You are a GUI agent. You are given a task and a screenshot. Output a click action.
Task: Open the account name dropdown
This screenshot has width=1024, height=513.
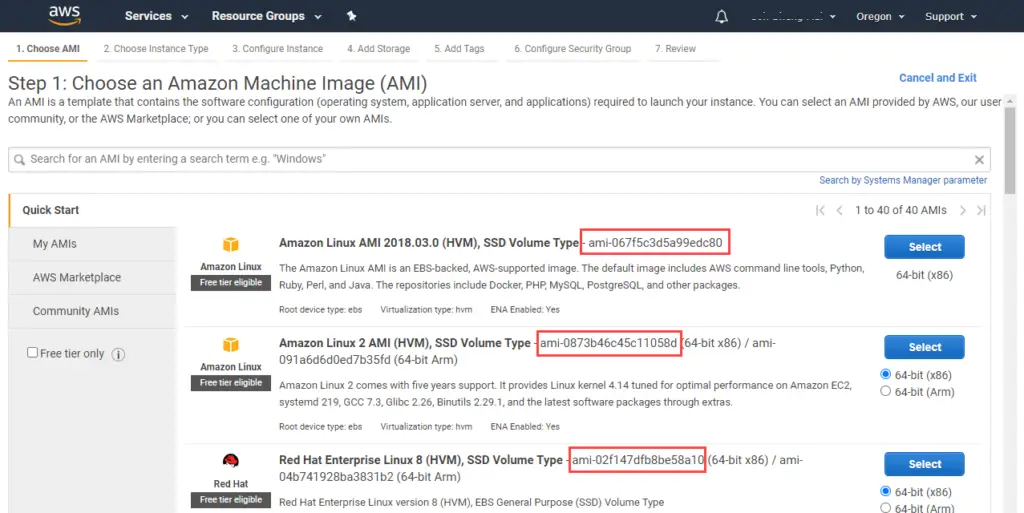pos(793,16)
